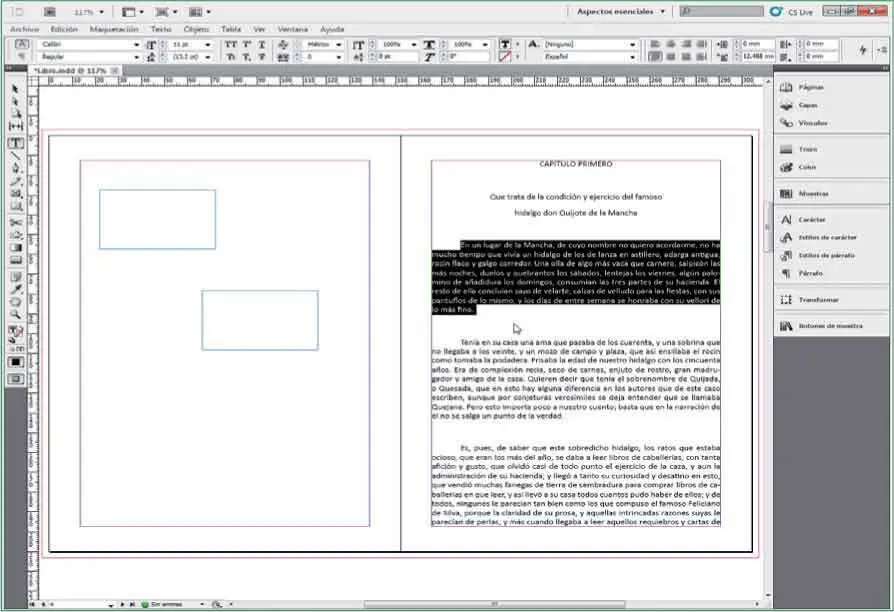Screen dimensions: 894x612
Task: Open the leading dropdown
Action: [x=208, y=57]
